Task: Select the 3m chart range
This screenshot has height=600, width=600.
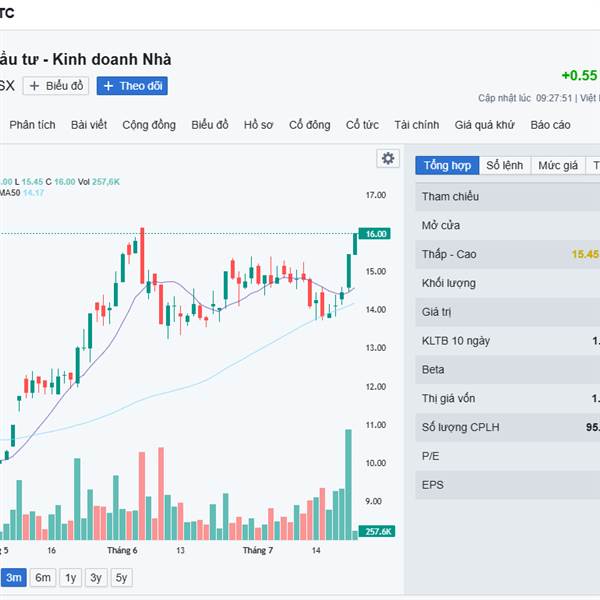Action: pos(14,577)
